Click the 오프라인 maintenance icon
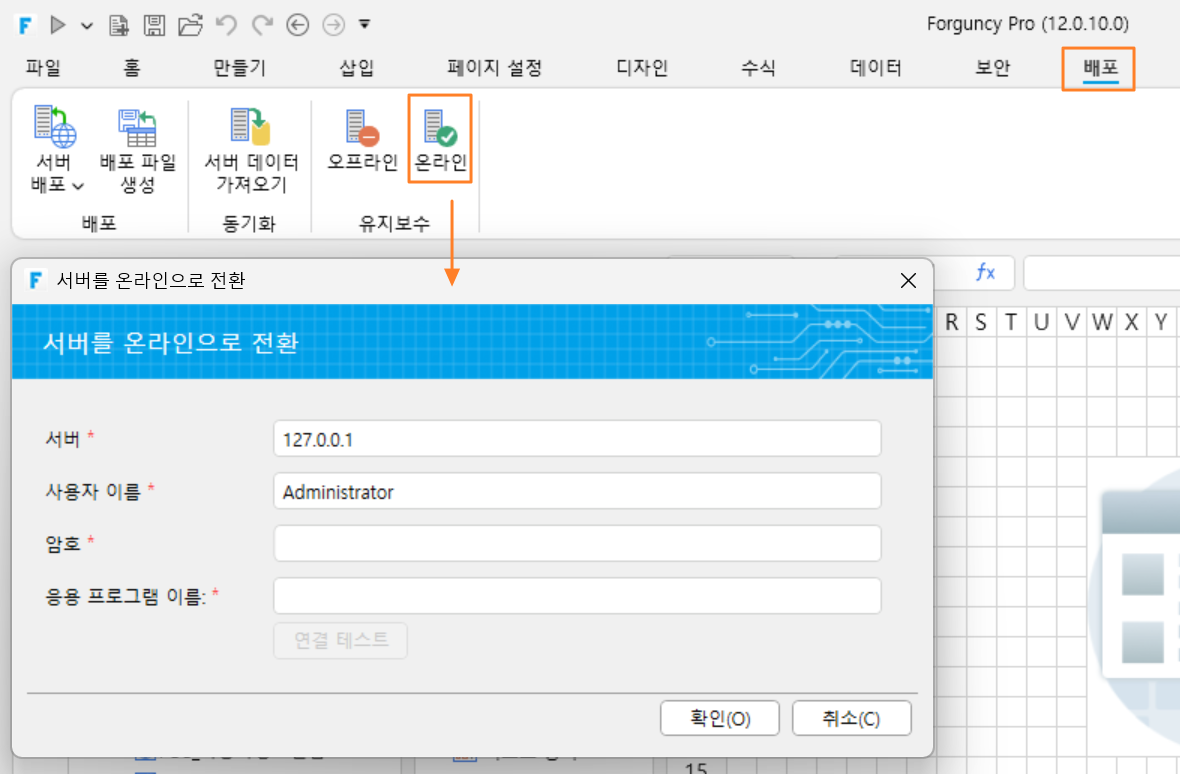 [362, 127]
